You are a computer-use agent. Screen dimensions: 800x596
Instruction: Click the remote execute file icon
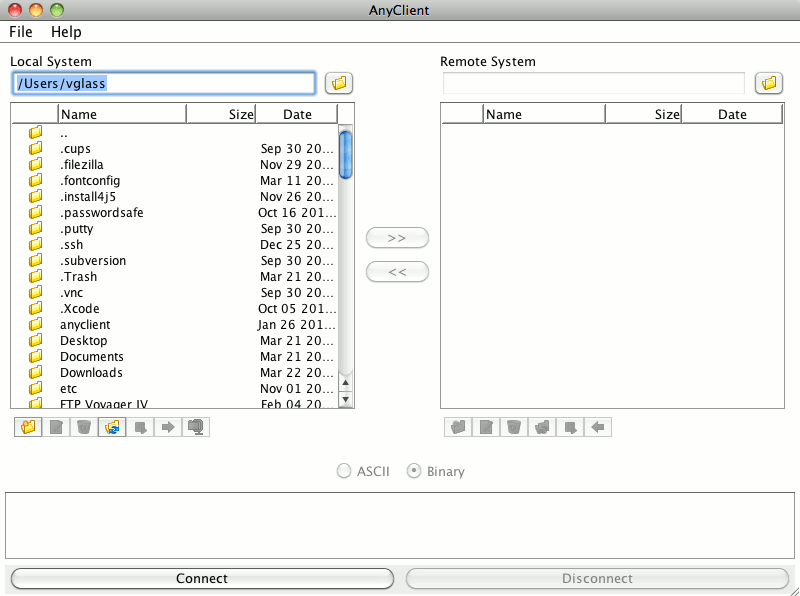pyautogui.click(x=570, y=427)
